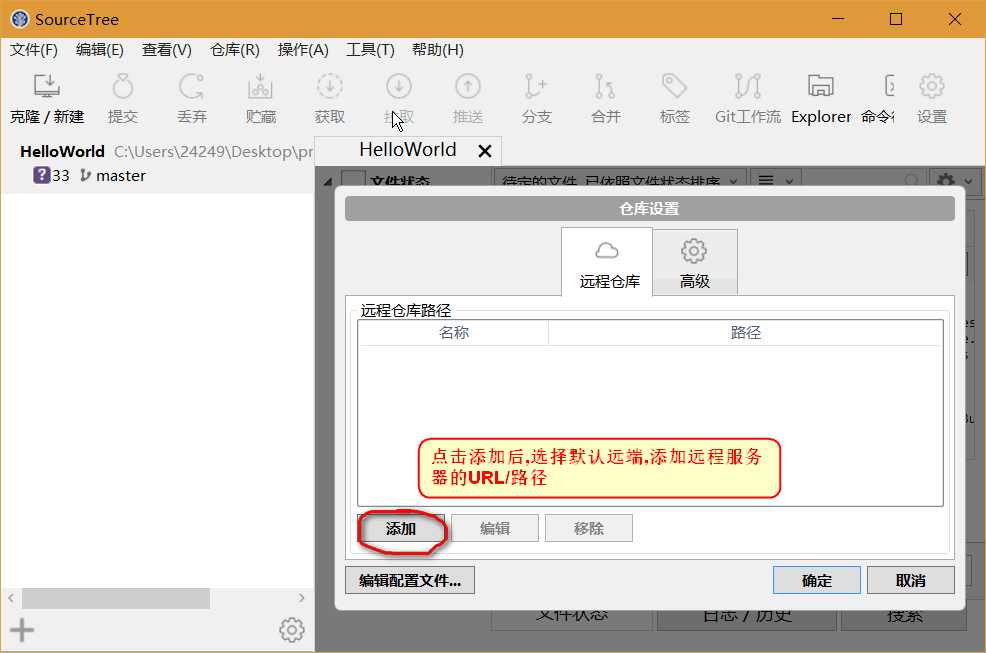Click the Discard (丢弃) toolbar icon
This screenshot has width=986, height=653.
click(191, 99)
